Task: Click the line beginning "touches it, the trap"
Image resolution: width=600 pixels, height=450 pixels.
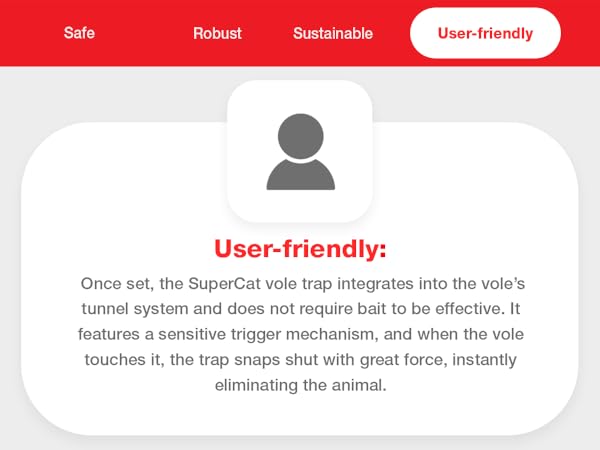Action: click(301, 360)
